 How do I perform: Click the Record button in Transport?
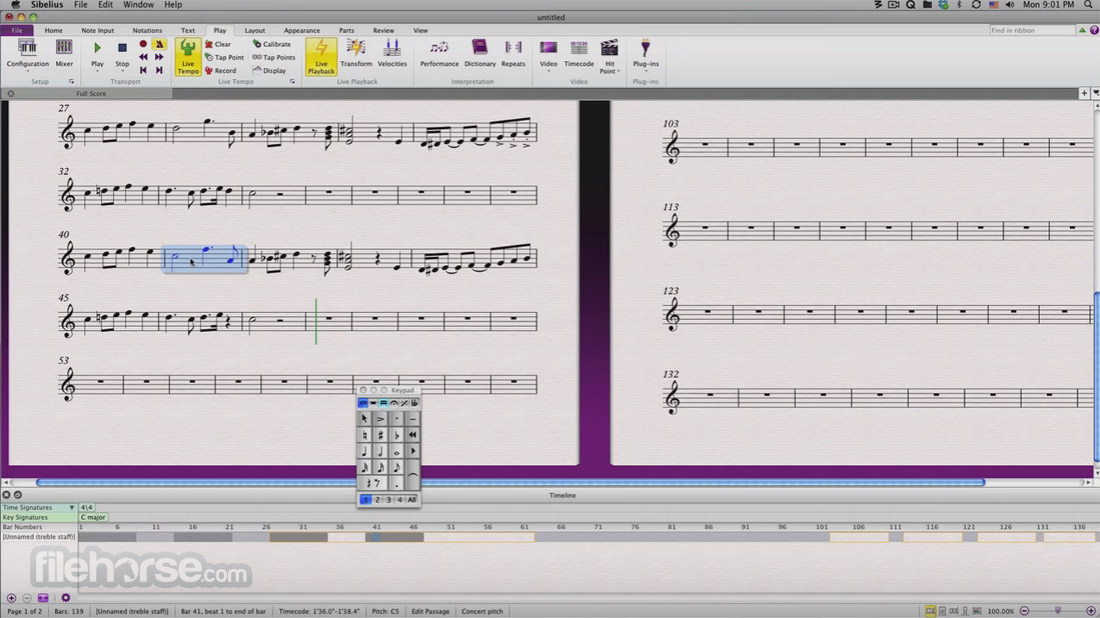pyautogui.click(x=143, y=44)
